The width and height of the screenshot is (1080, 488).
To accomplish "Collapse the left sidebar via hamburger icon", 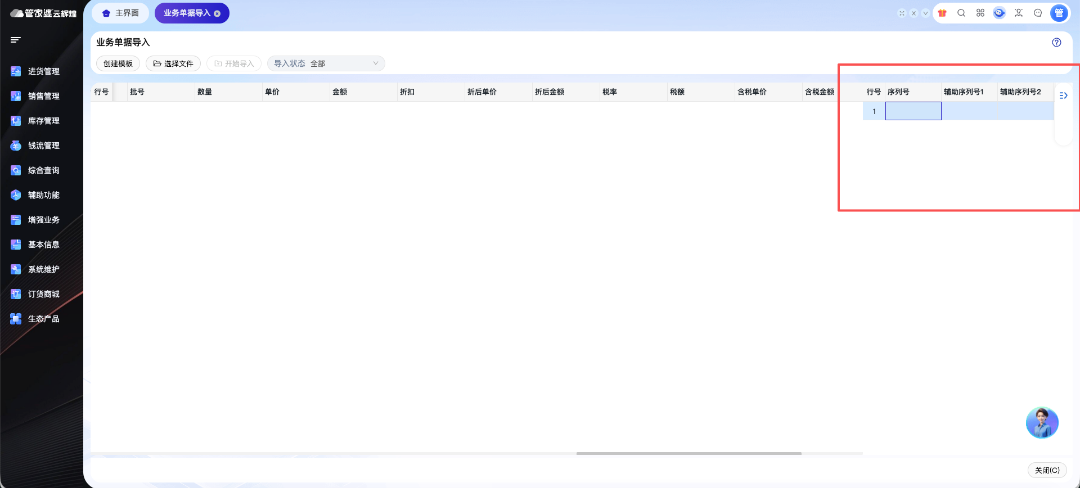I will tap(15, 40).
